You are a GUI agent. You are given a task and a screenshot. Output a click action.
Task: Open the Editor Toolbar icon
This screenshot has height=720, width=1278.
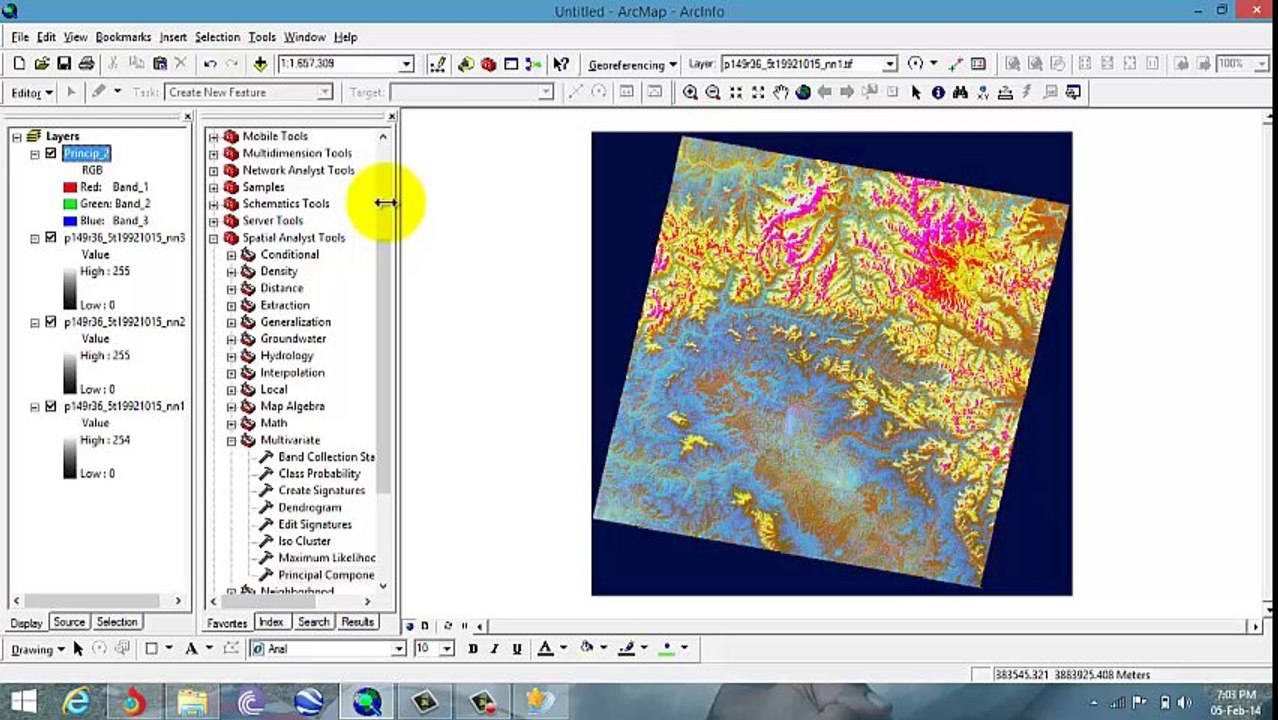coord(438,64)
